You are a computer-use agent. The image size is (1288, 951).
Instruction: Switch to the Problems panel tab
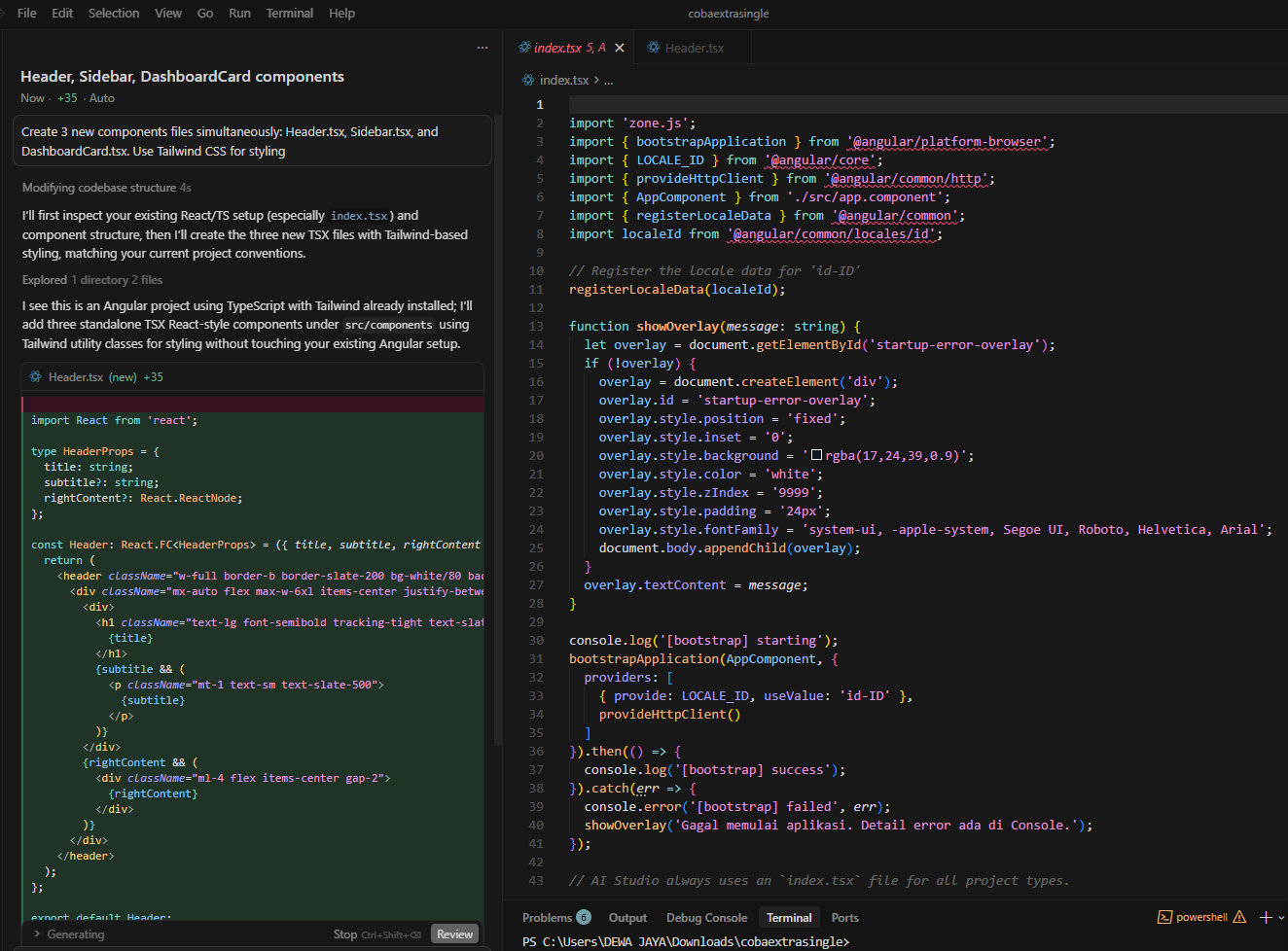547,918
